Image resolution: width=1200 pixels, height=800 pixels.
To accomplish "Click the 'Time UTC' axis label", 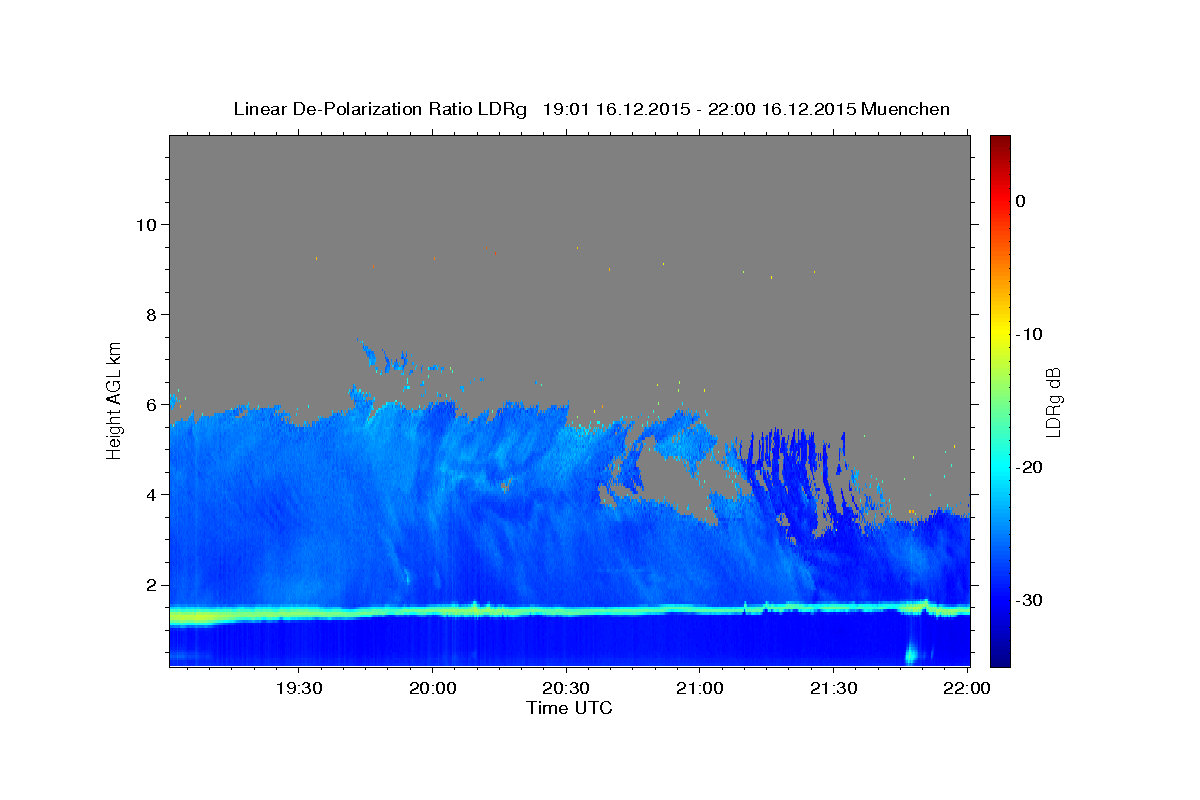I will (569, 708).
